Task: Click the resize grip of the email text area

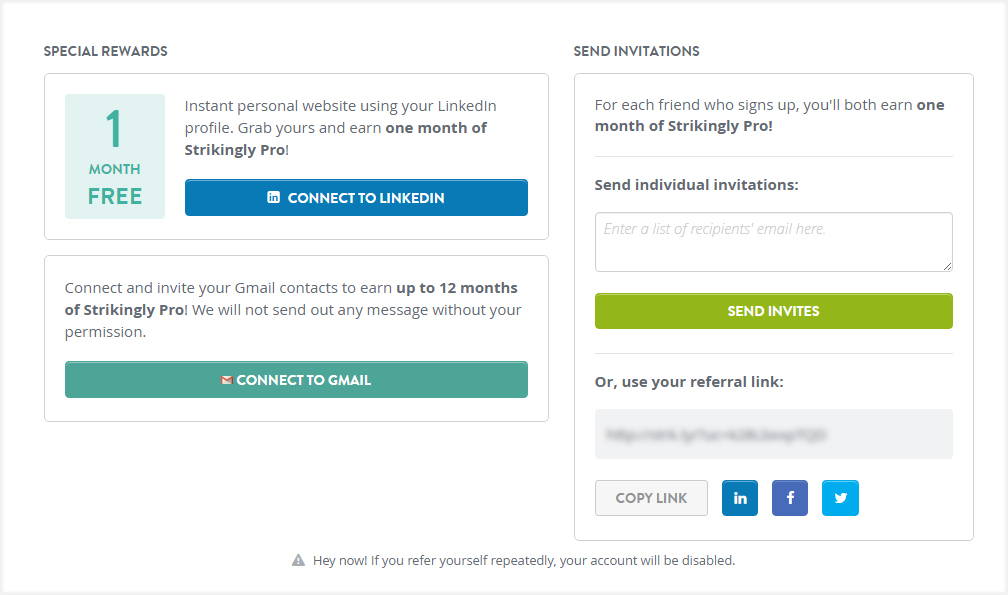Action: click(948, 266)
